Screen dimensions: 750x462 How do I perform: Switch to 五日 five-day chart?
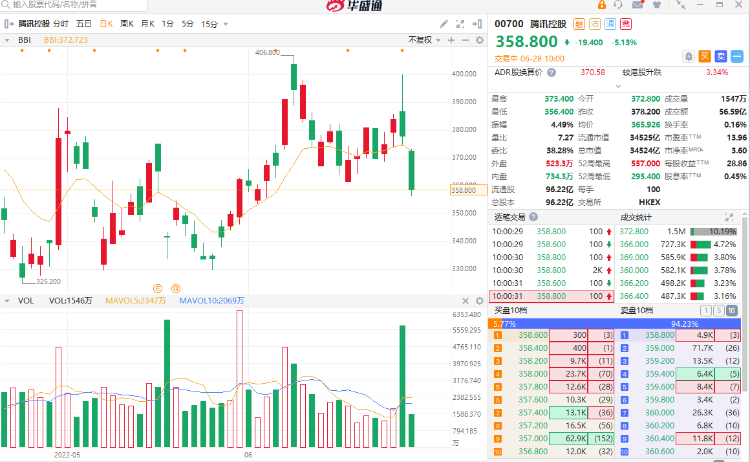point(84,24)
